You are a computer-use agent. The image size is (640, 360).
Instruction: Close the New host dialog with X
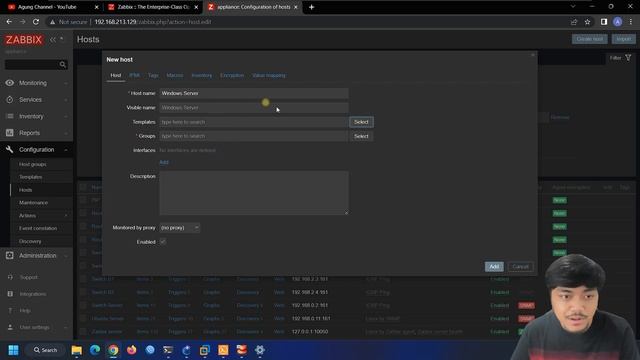pos(533,55)
